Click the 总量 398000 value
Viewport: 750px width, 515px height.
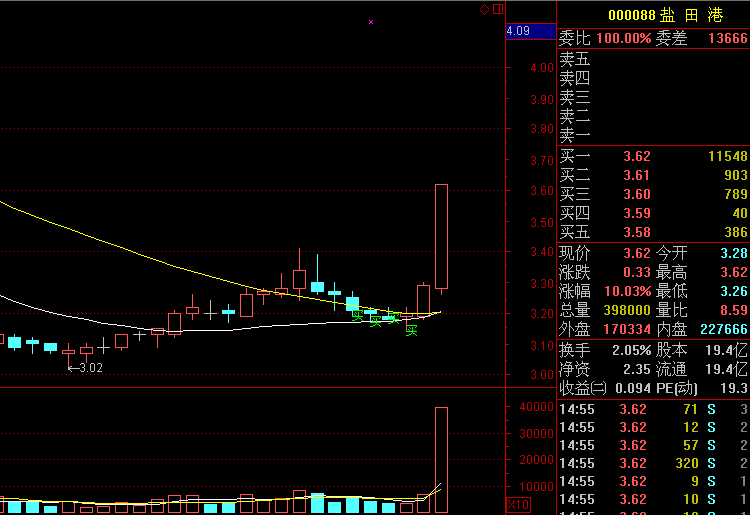(x=627, y=310)
